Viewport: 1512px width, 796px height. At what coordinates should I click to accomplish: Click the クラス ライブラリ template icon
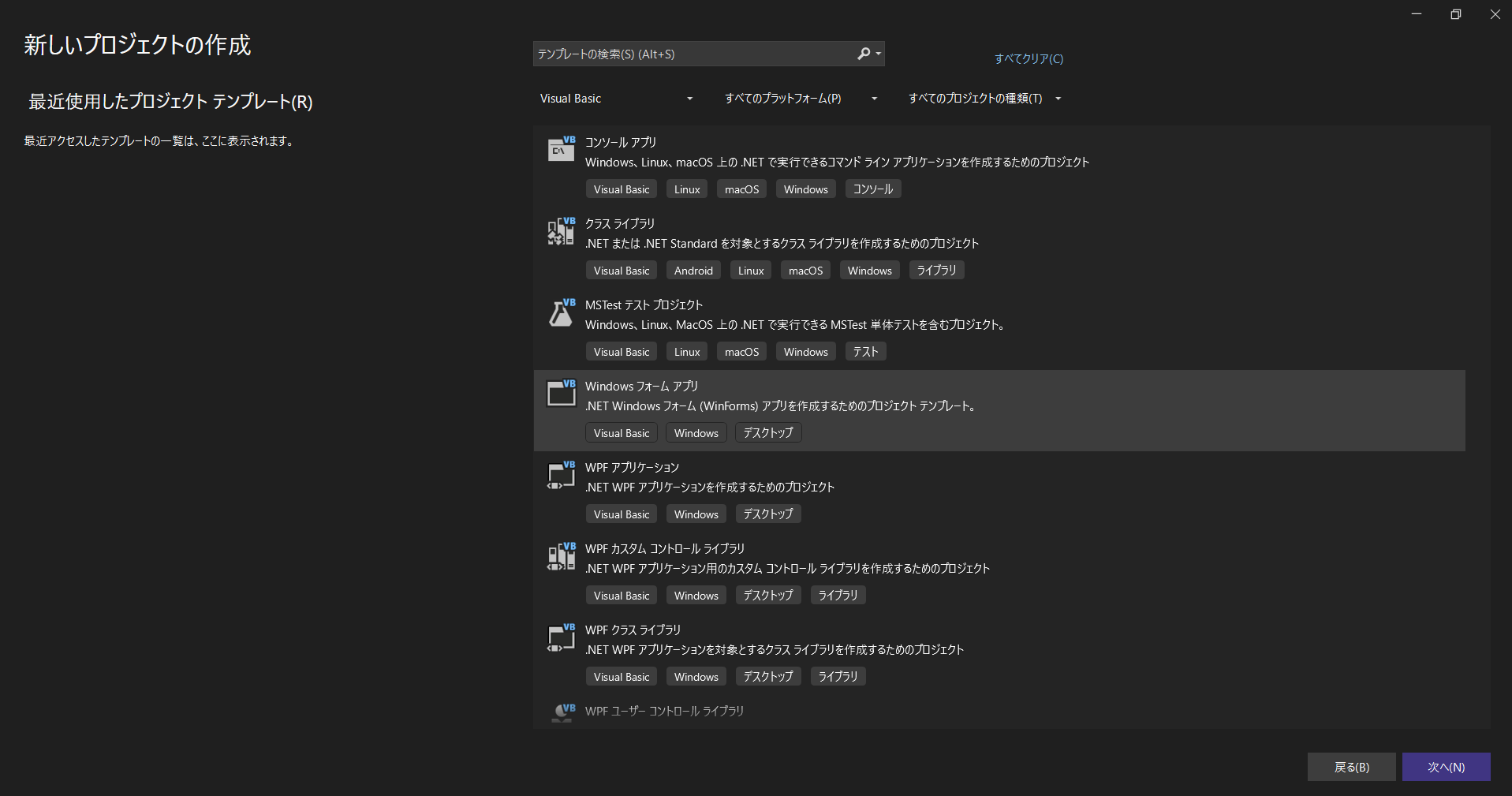point(560,231)
